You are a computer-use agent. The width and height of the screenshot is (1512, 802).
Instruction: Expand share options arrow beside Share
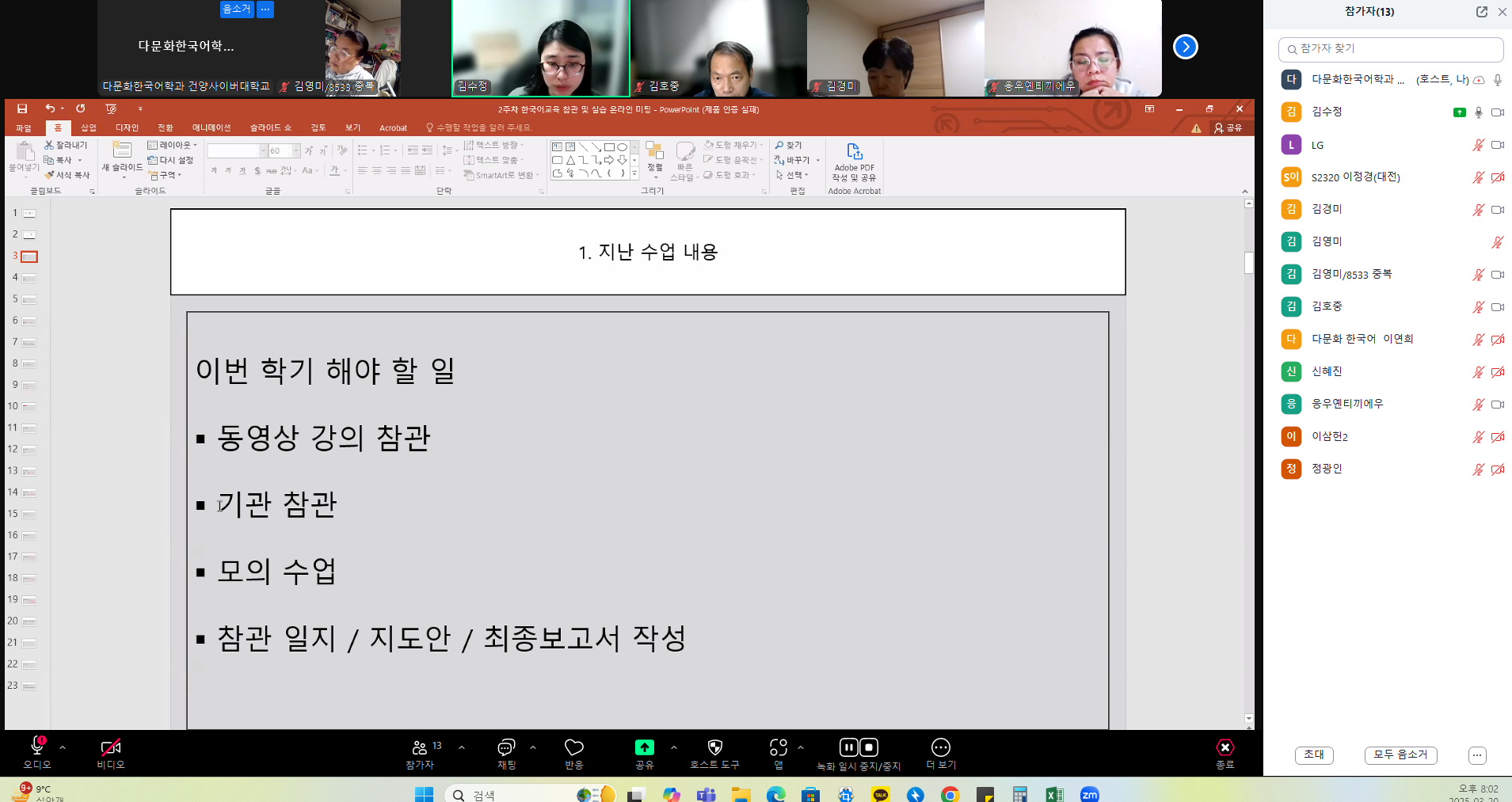(674, 747)
